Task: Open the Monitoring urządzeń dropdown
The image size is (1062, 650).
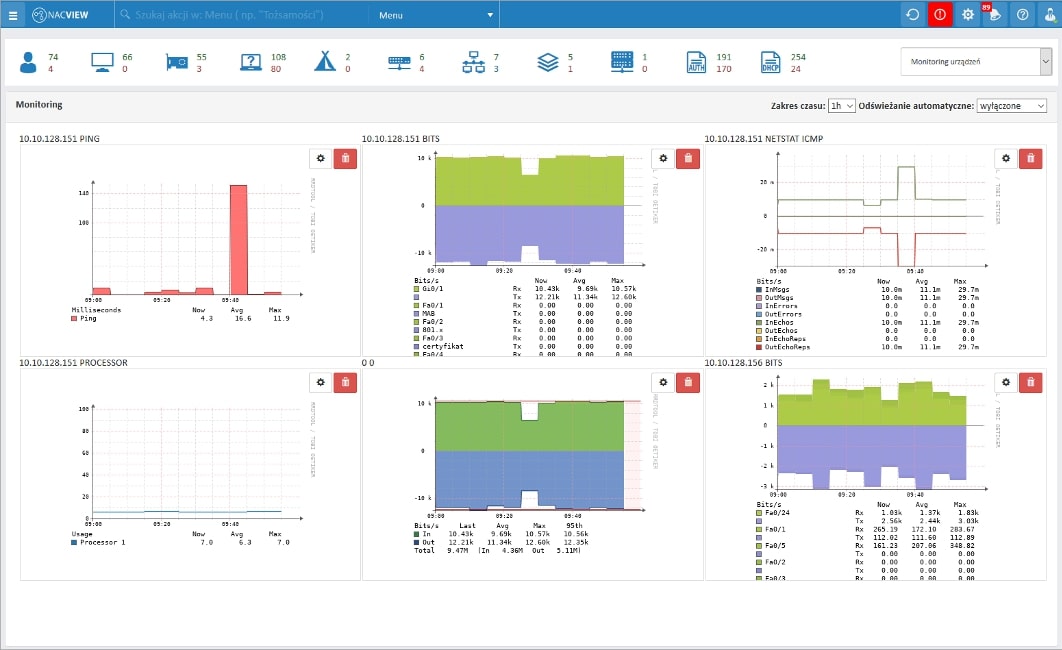Action: pyautogui.click(x=975, y=62)
